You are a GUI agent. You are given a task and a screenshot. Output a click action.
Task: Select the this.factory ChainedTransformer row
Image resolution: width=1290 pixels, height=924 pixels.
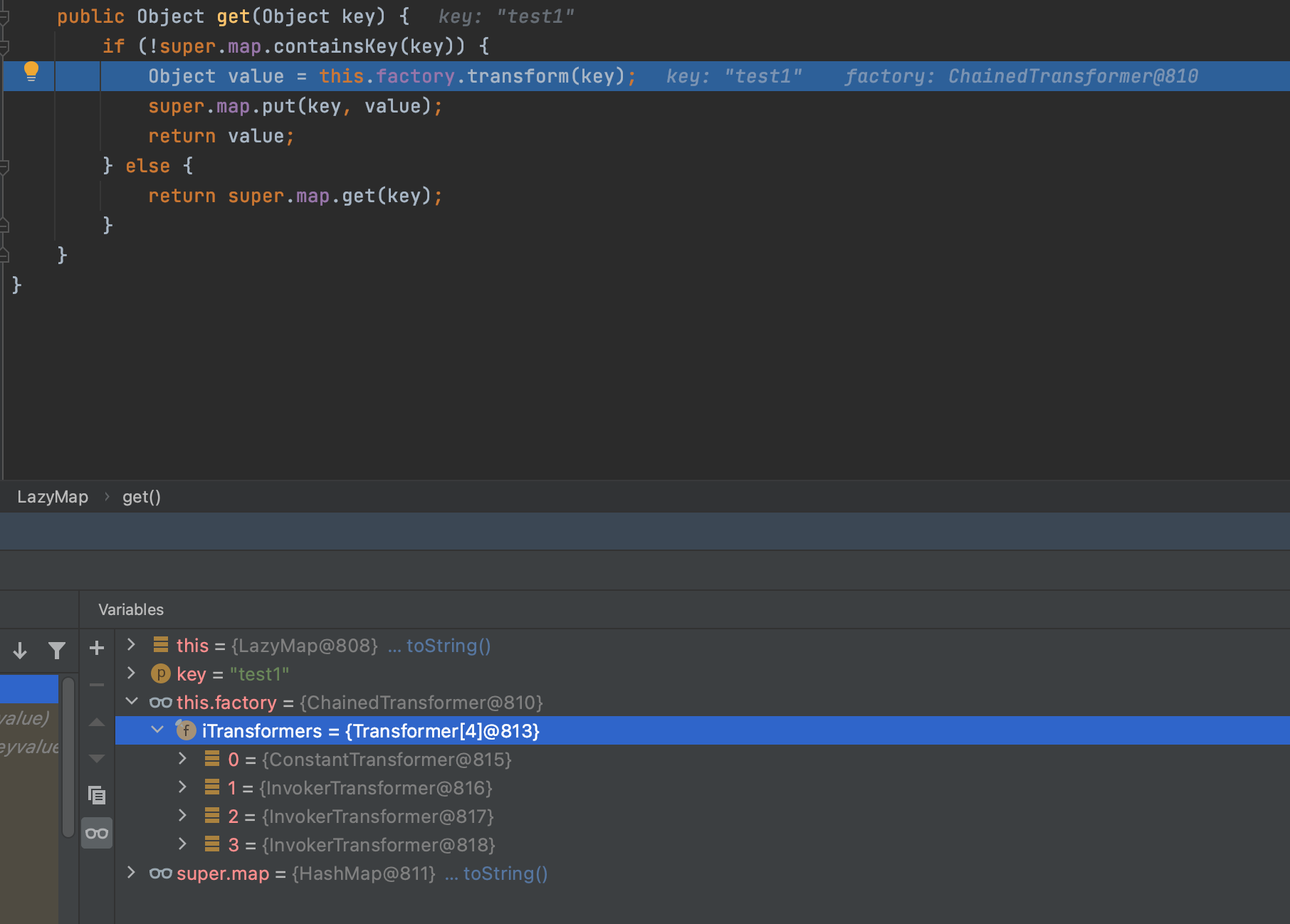(702, 702)
